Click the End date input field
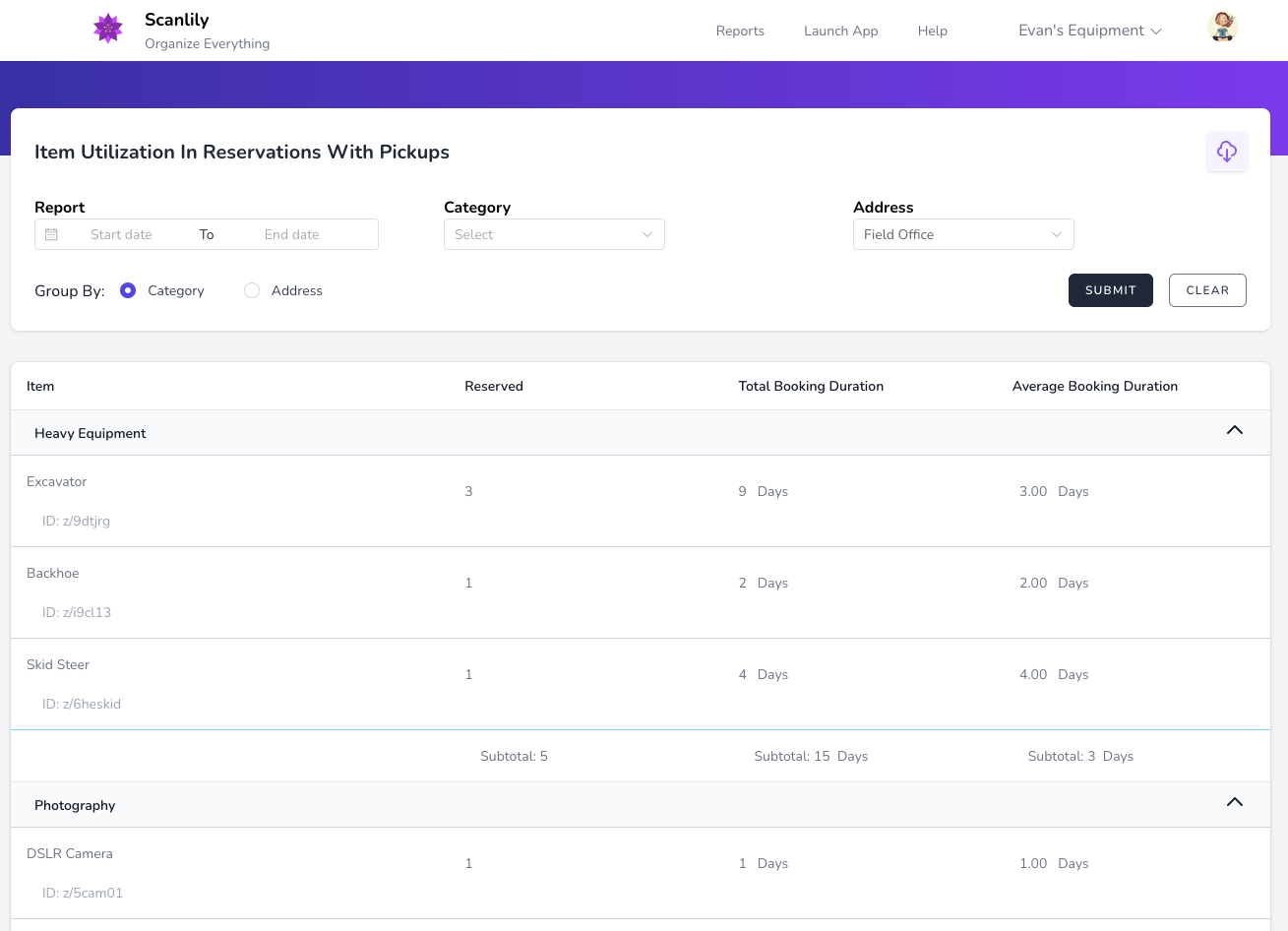Viewport: 1288px width, 931px height. (x=292, y=234)
